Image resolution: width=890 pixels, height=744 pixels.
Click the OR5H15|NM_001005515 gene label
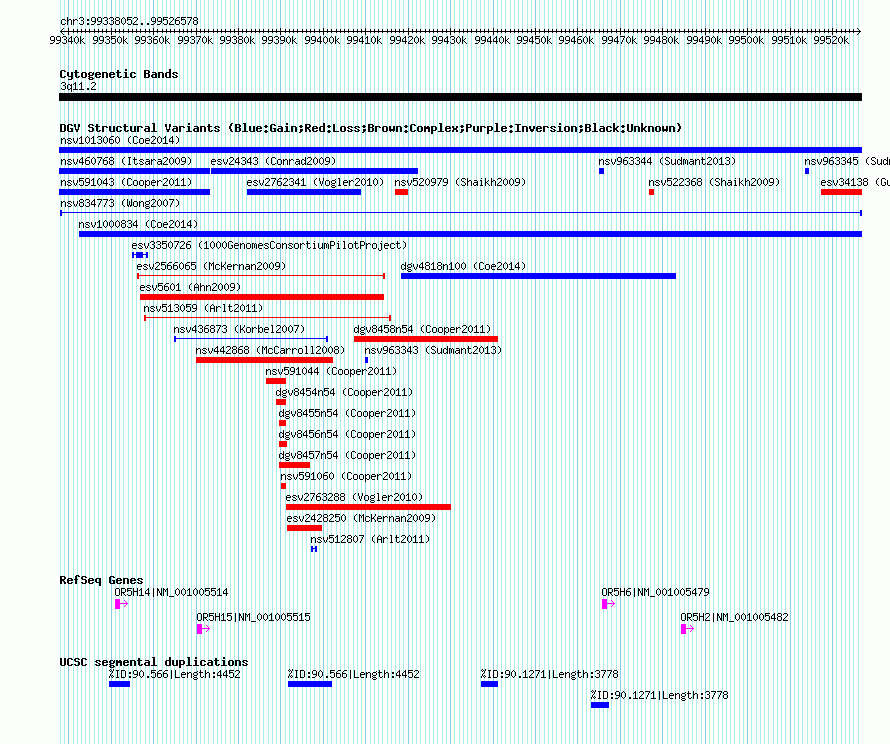(x=253, y=617)
